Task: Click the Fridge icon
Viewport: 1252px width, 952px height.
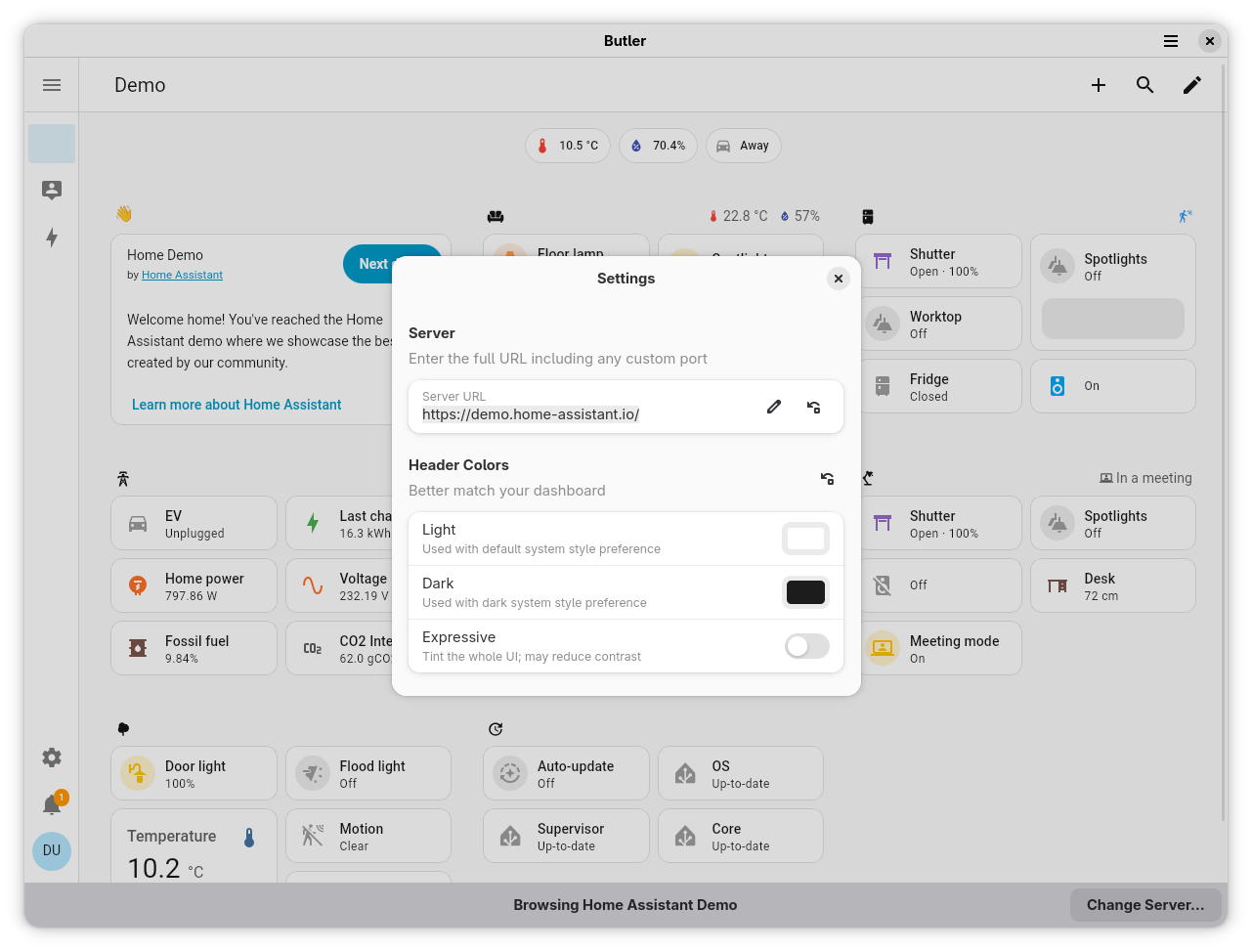Action: pyautogui.click(x=883, y=386)
